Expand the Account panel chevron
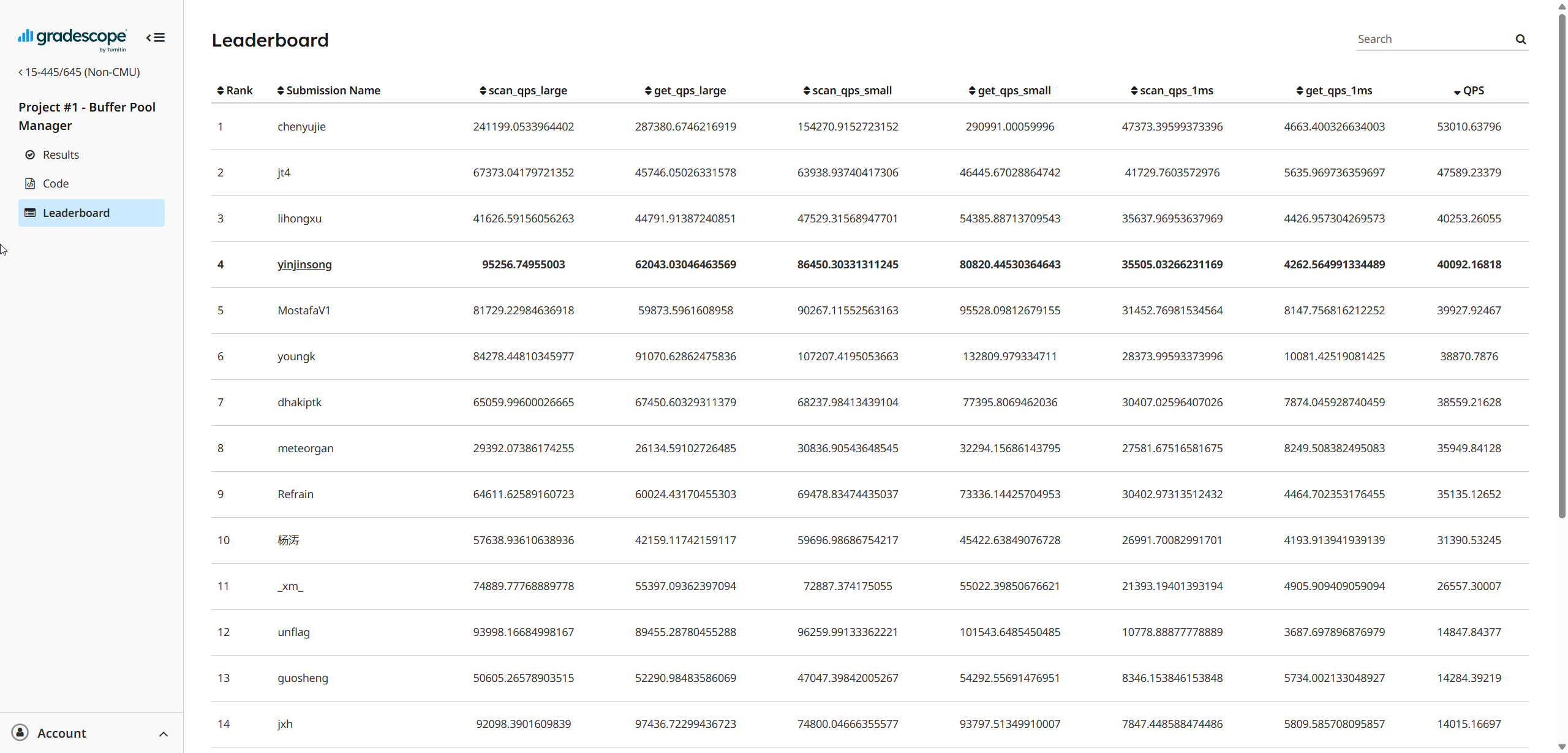 pyautogui.click(x=163, y=734)
